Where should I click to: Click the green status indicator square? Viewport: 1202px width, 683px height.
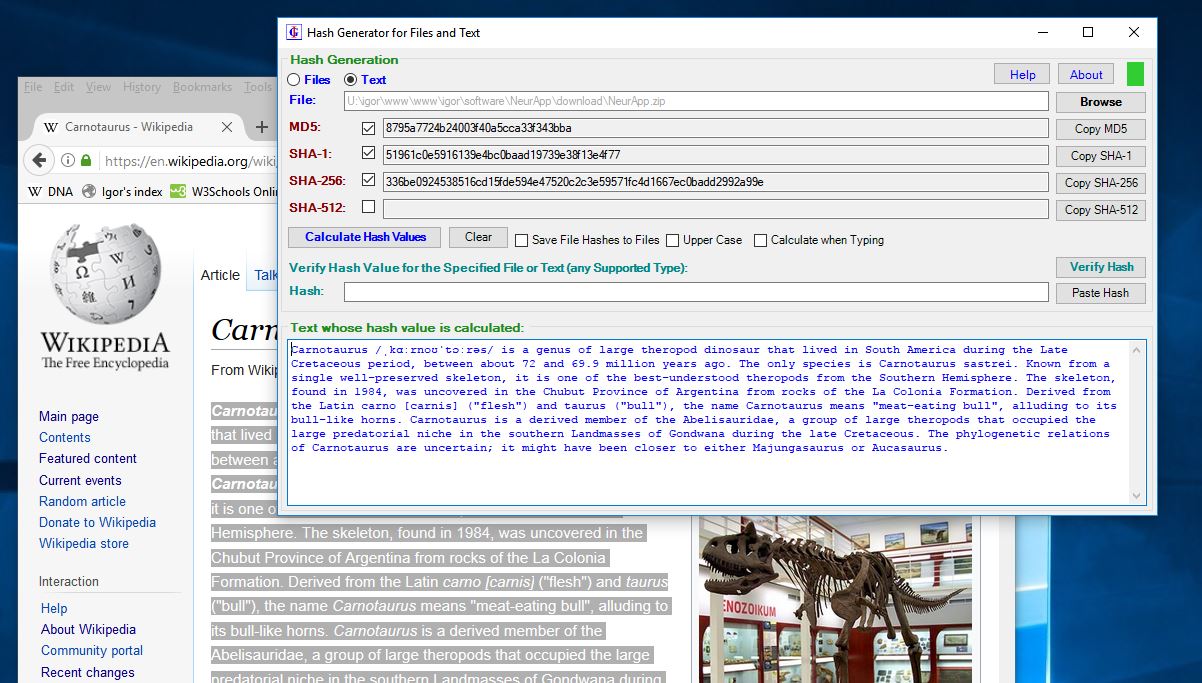coord(1135,73)
